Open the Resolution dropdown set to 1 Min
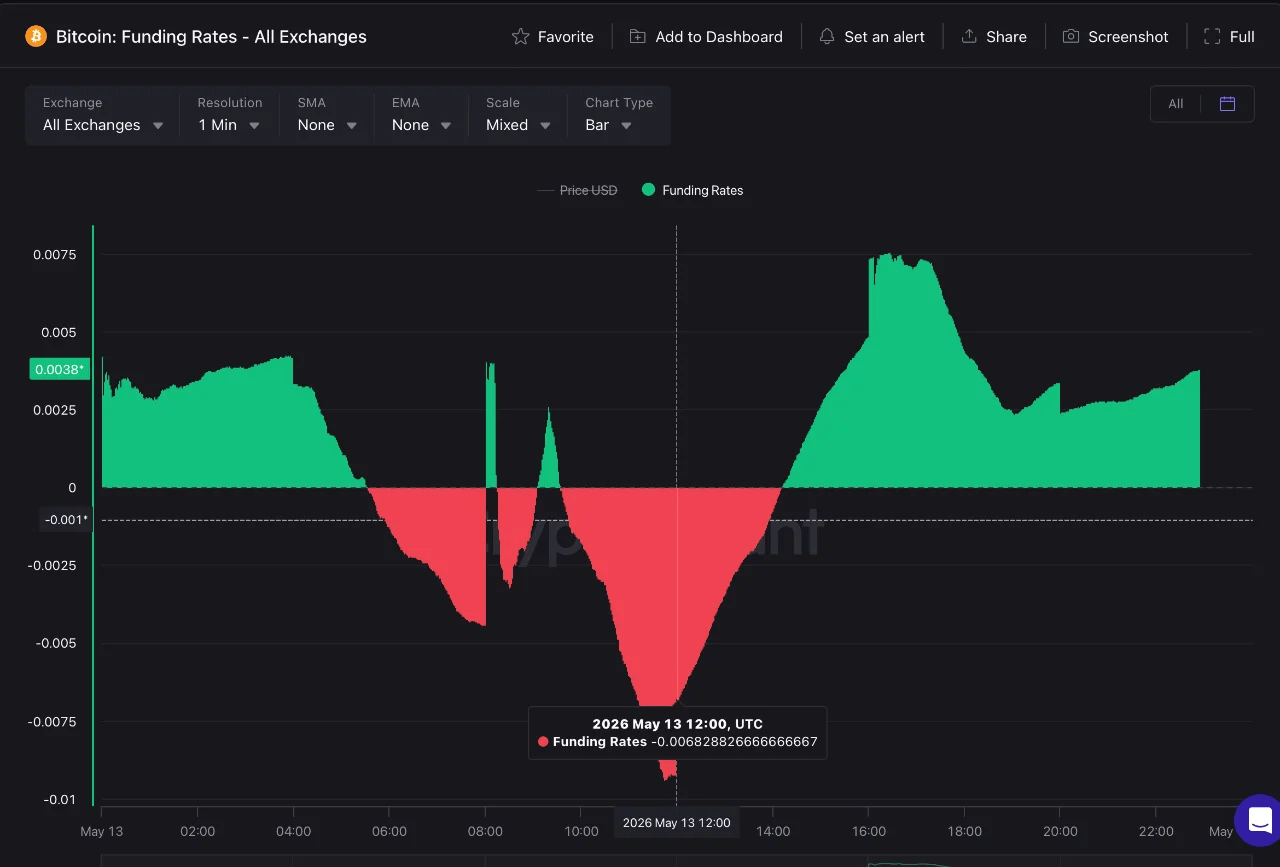This screenshot has height=867, width=1280. [x=229, y=115]
